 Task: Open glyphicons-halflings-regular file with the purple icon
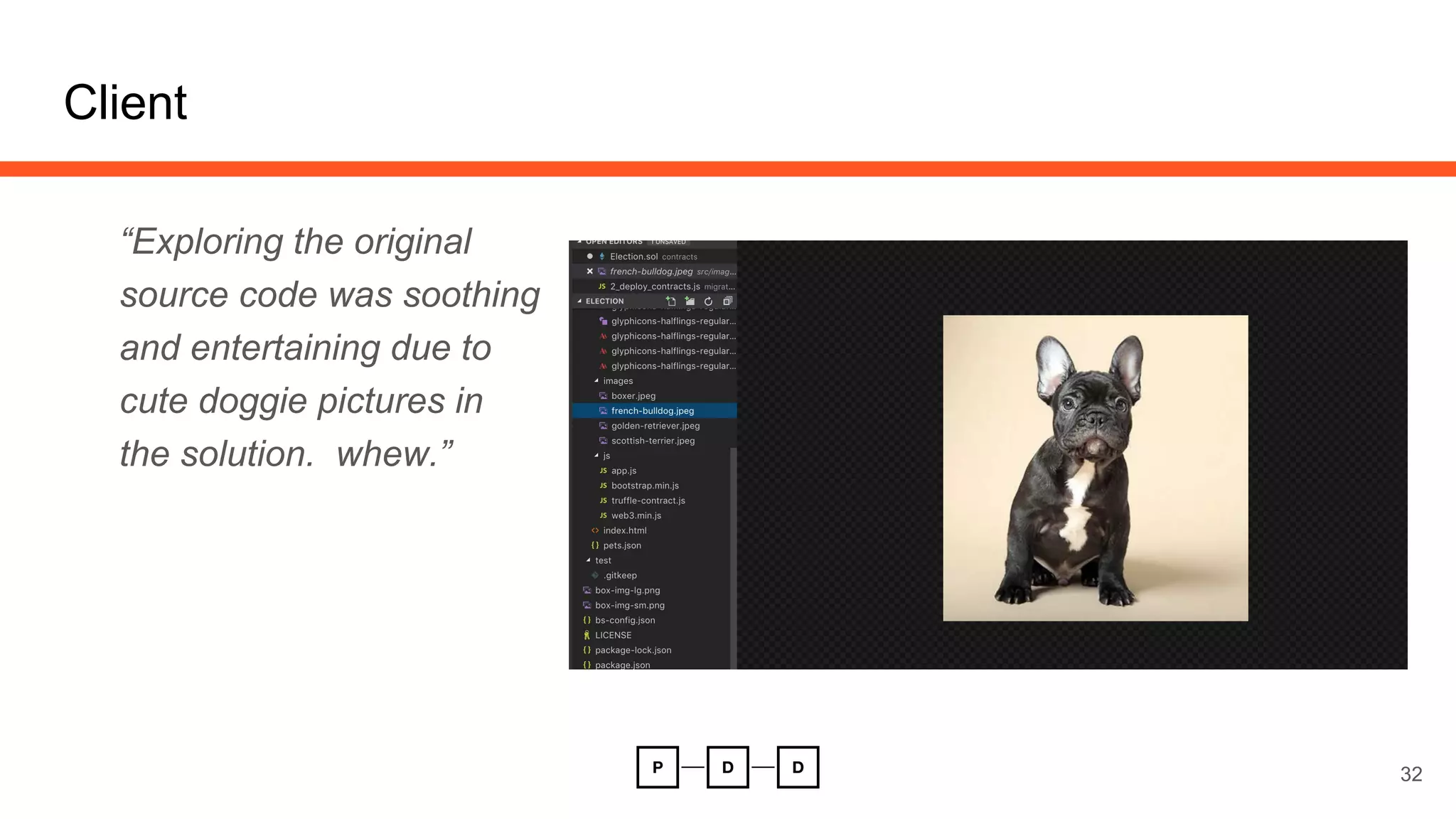654,321
